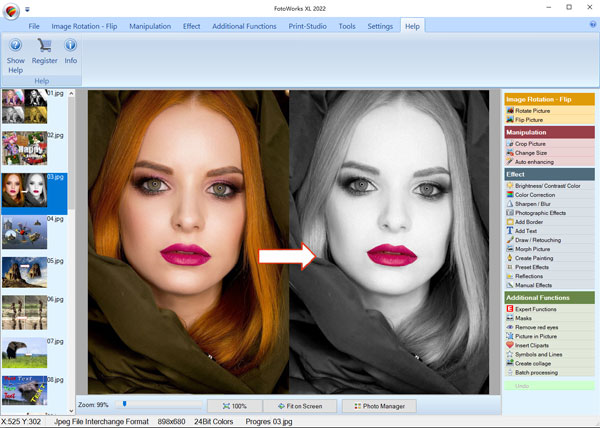Select thumbnail 07.jpg
Screen dimensions: 600x428
tap(25, 353)
